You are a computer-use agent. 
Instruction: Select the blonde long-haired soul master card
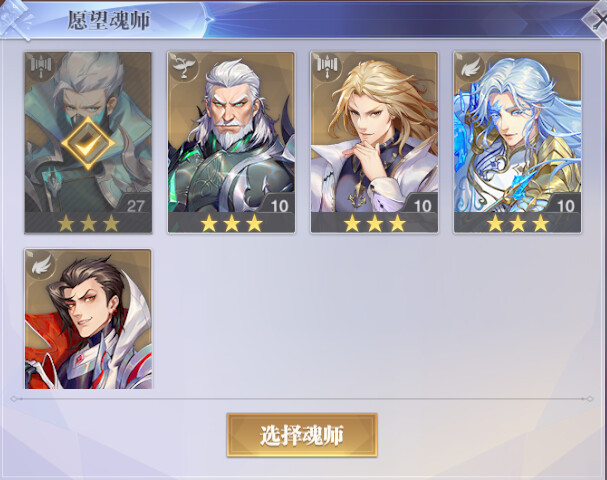point(374,142)
